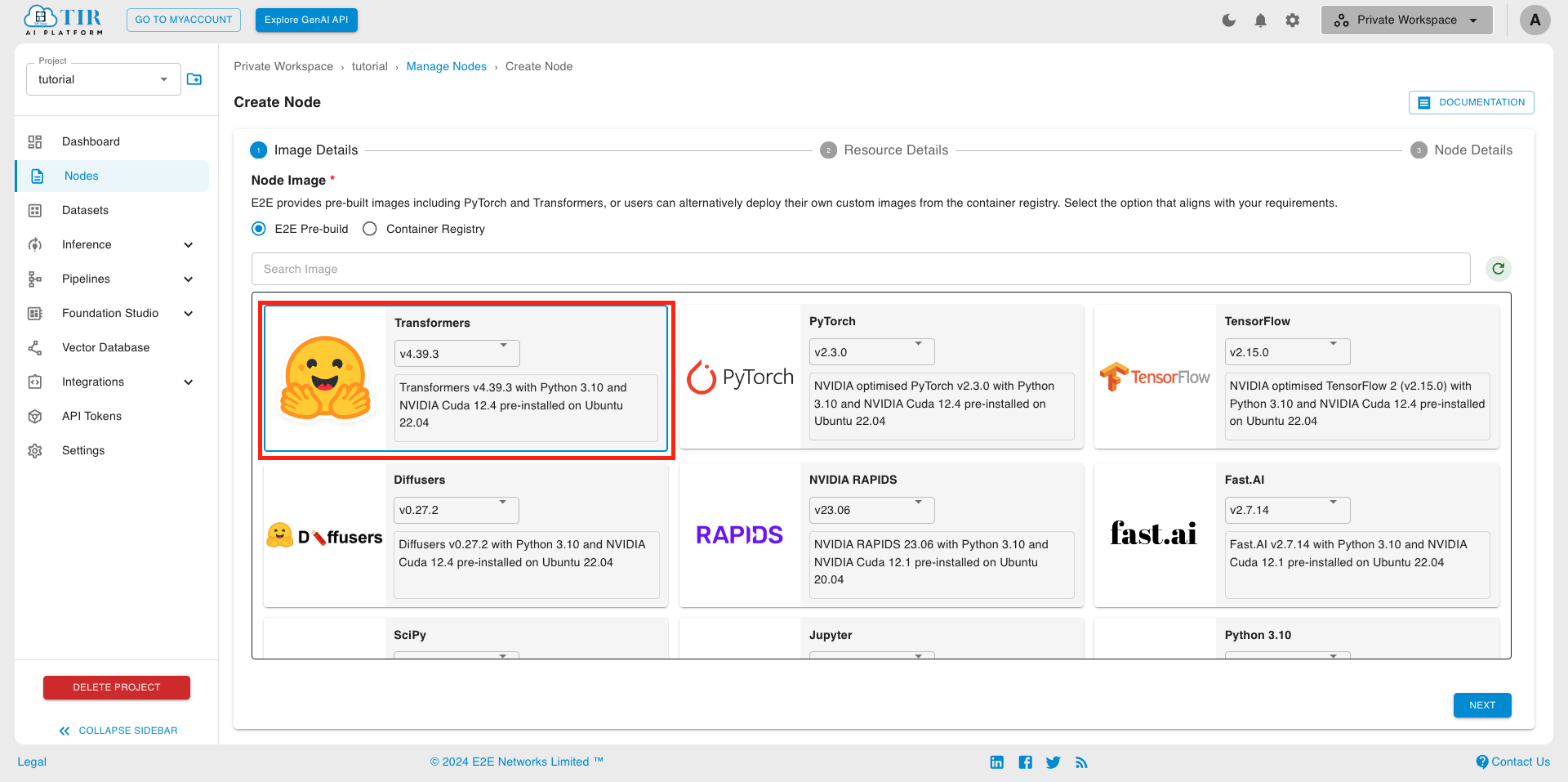The width and height of the screenshot is (1568, 782).
Task: Click the API Tokens sidebar icon
Action: coord(35,416)
